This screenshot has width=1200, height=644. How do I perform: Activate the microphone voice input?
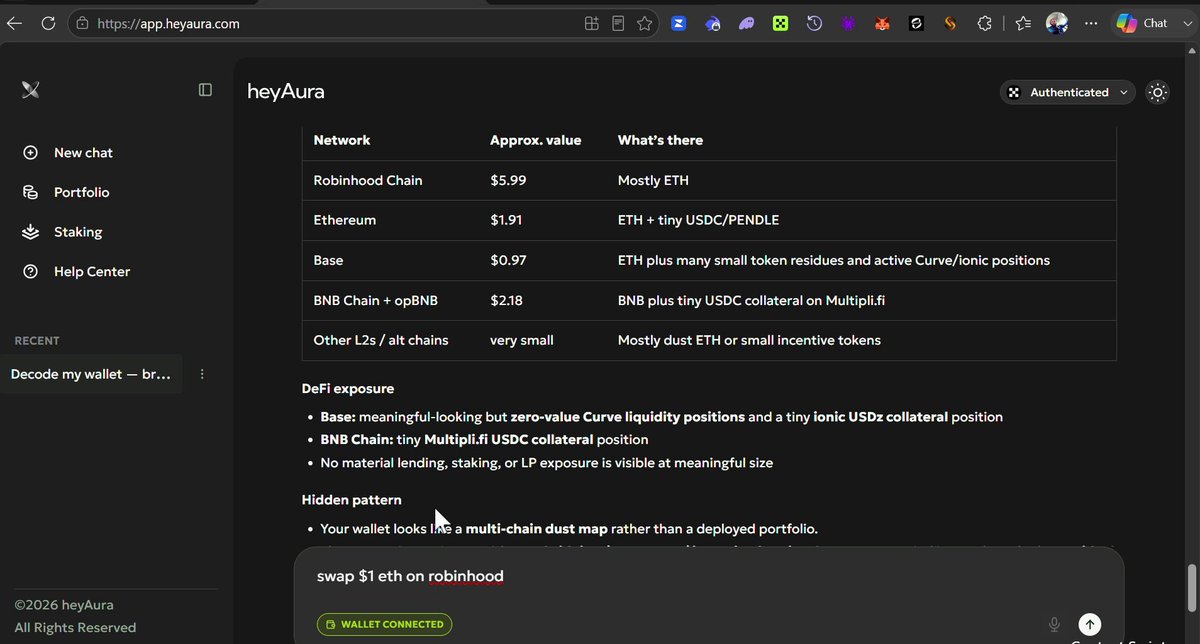pos(1054,624)
